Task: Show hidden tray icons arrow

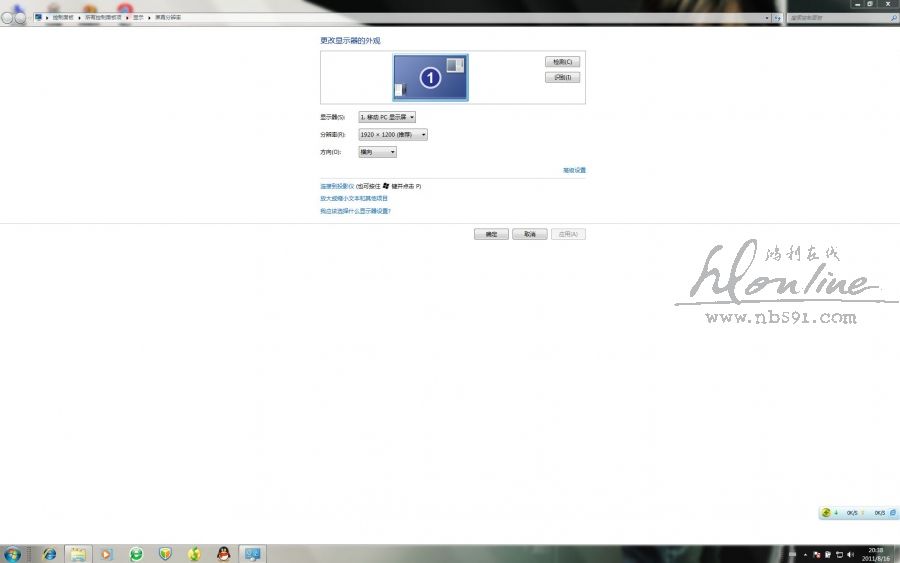Action: [x=805, y=554]
